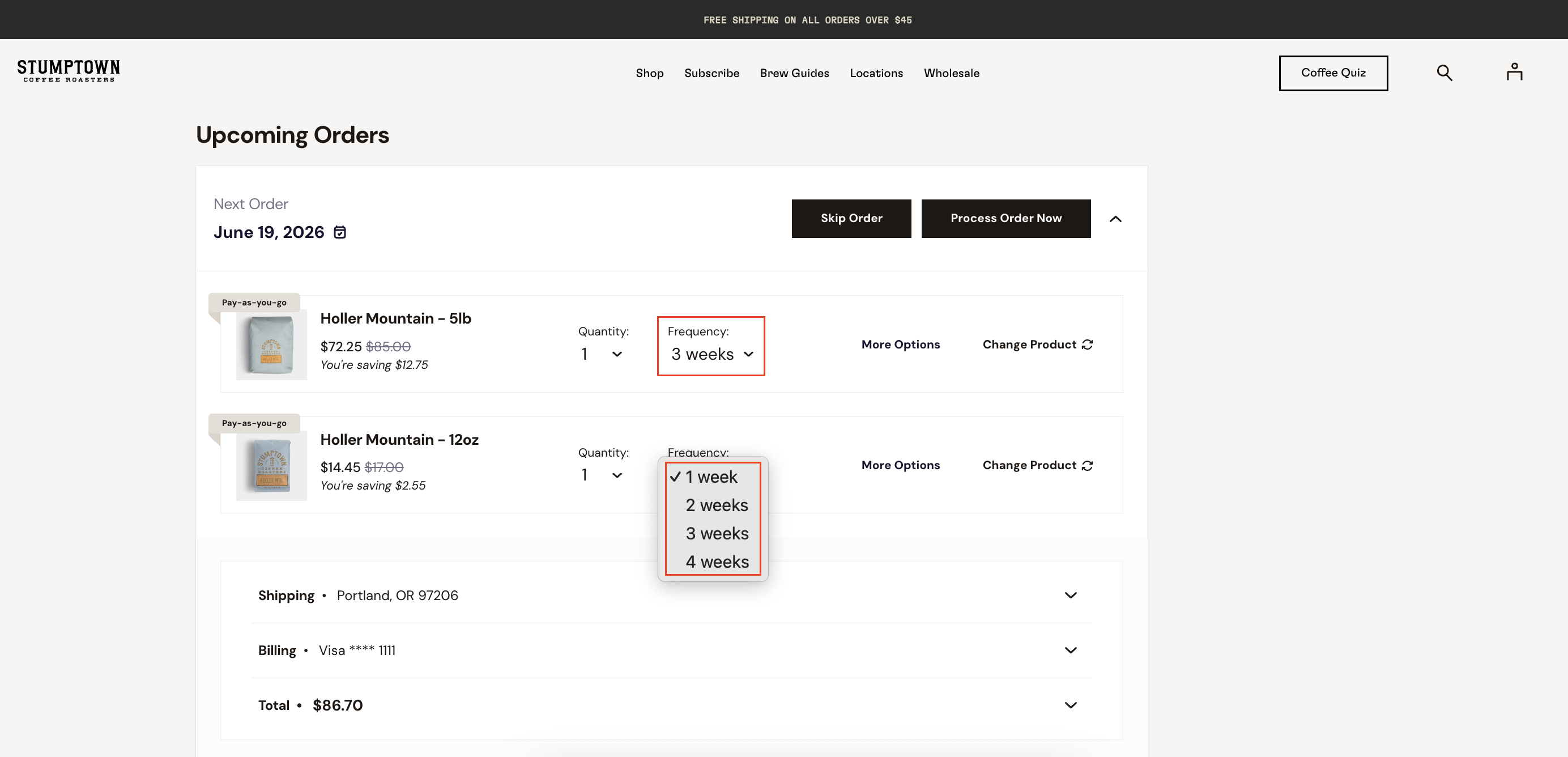Screen dimensions: 1568x757
Task: Click the free shipping announcement banner
Action: point(807,19)
